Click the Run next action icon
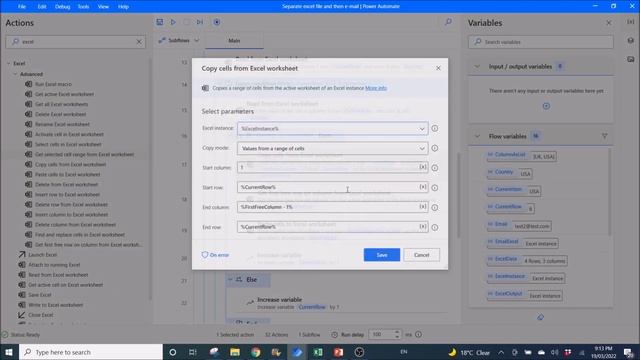This screenshot has height=360, width=640. coord(200,22)
